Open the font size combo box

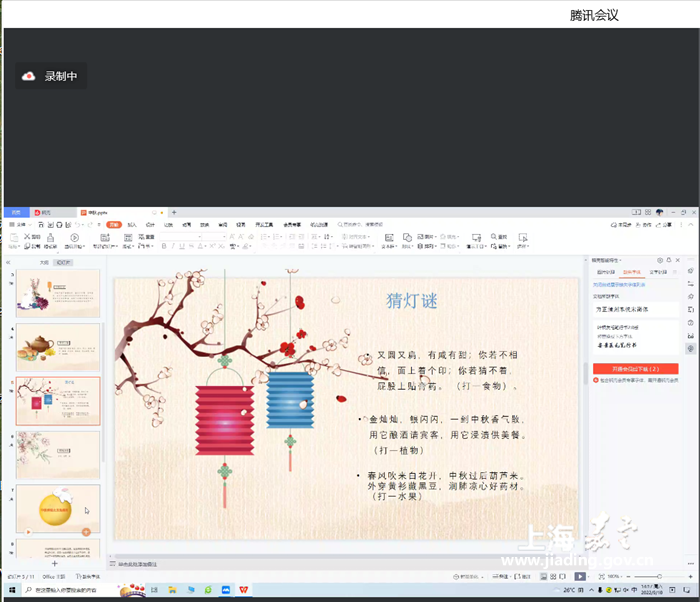click(x=215, y=236)
